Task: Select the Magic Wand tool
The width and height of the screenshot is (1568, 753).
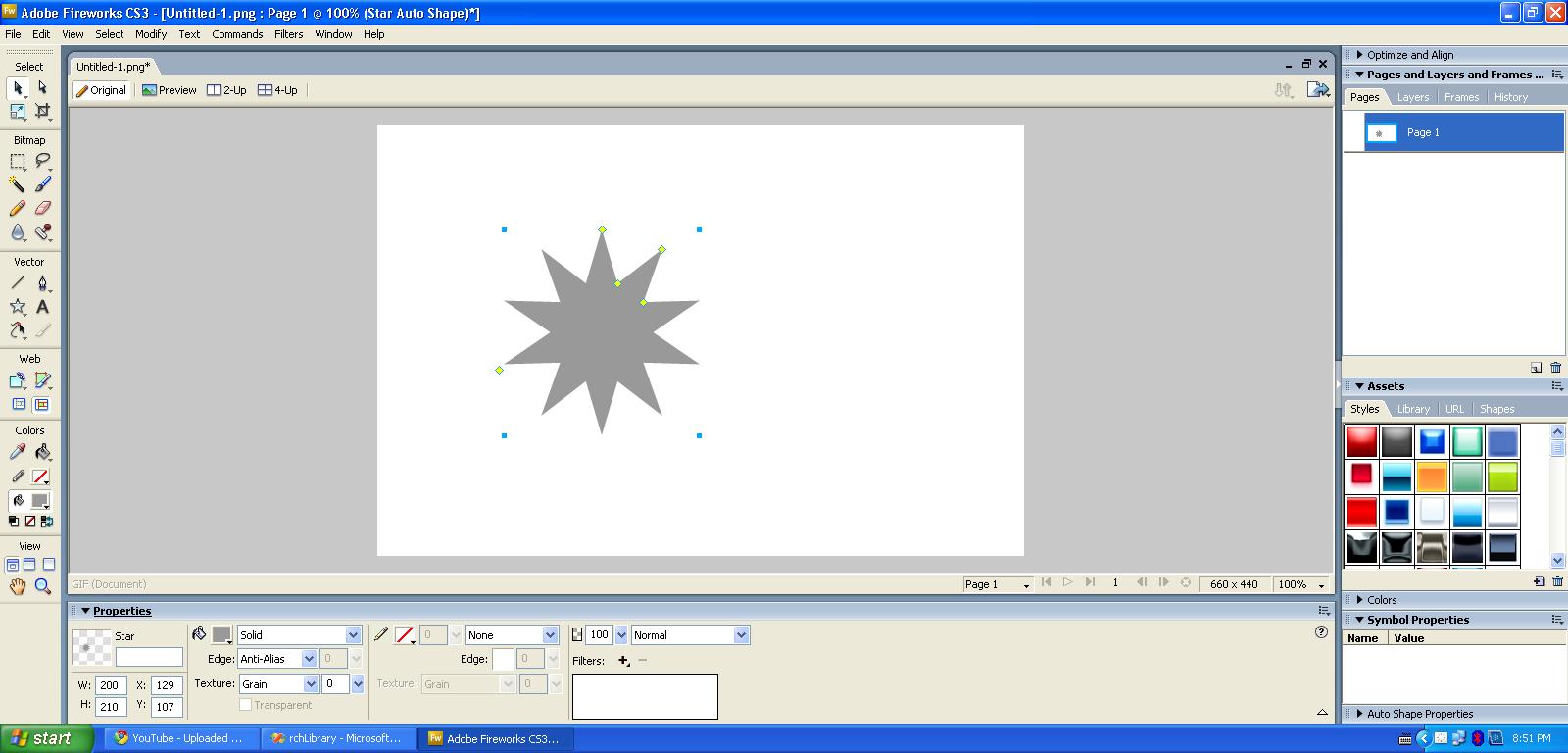Action: pos(18,184)
